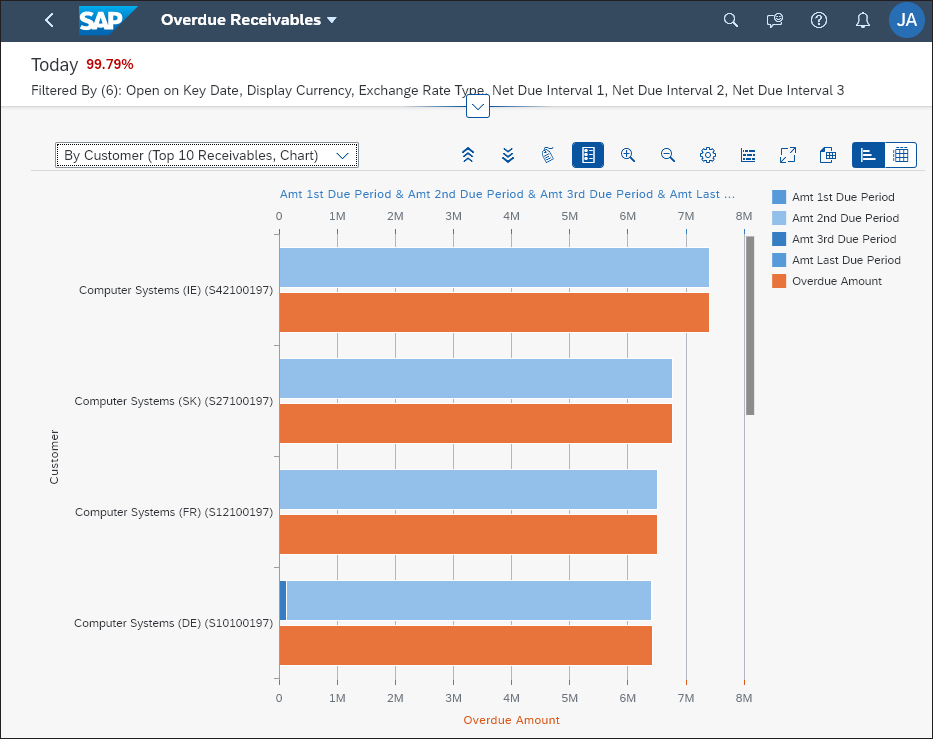Open the JA user profile menu
933x739 pixels.
click(x=906, y=20)
